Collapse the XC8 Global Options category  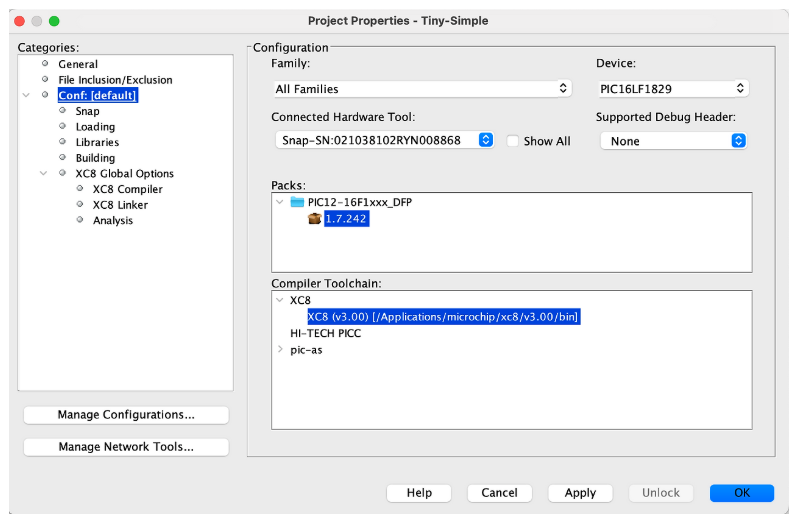tap(27, 174)
